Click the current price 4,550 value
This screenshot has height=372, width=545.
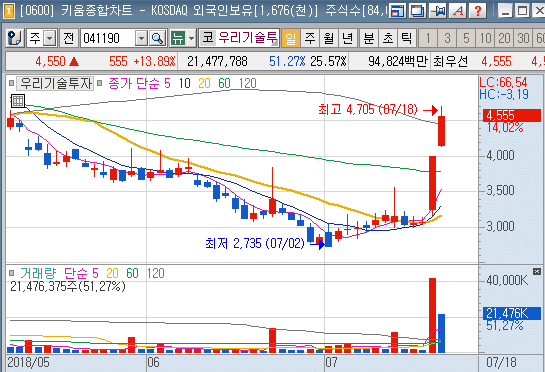pos(50,62)
